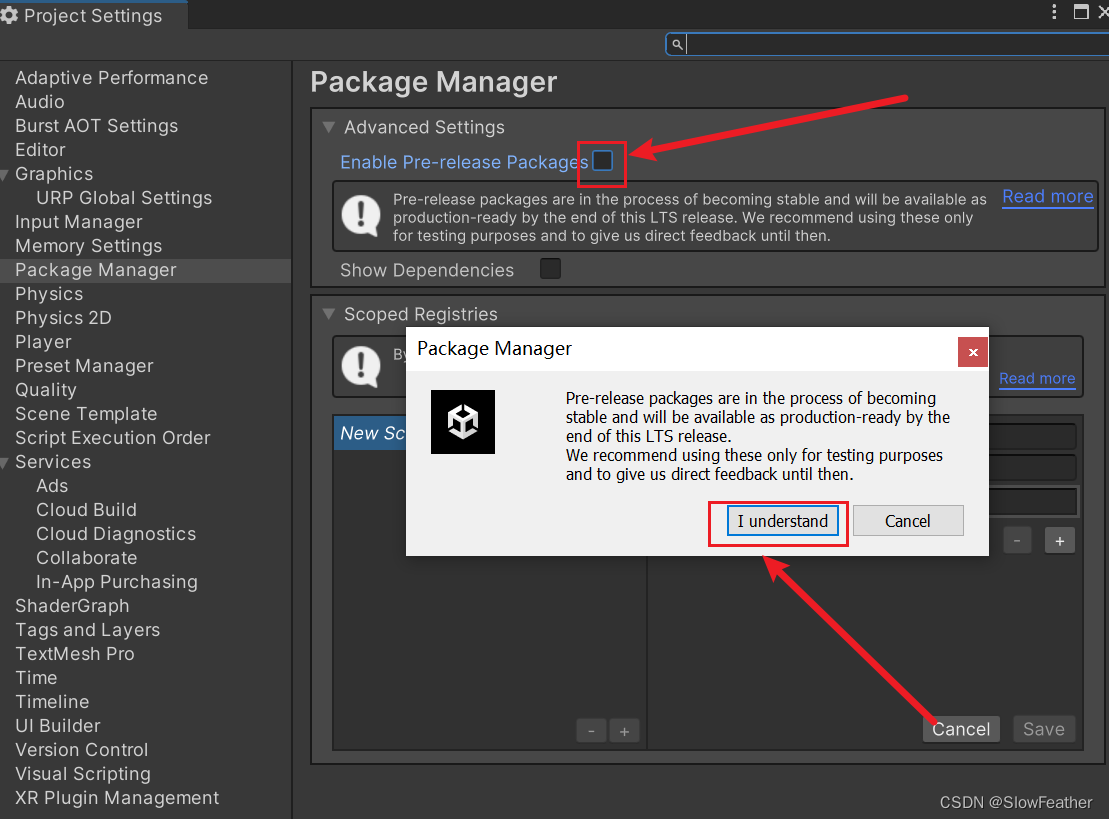Open Ads under Services
The height and width of the screenshot is (819, 1109).
click(x=52, y=487)
